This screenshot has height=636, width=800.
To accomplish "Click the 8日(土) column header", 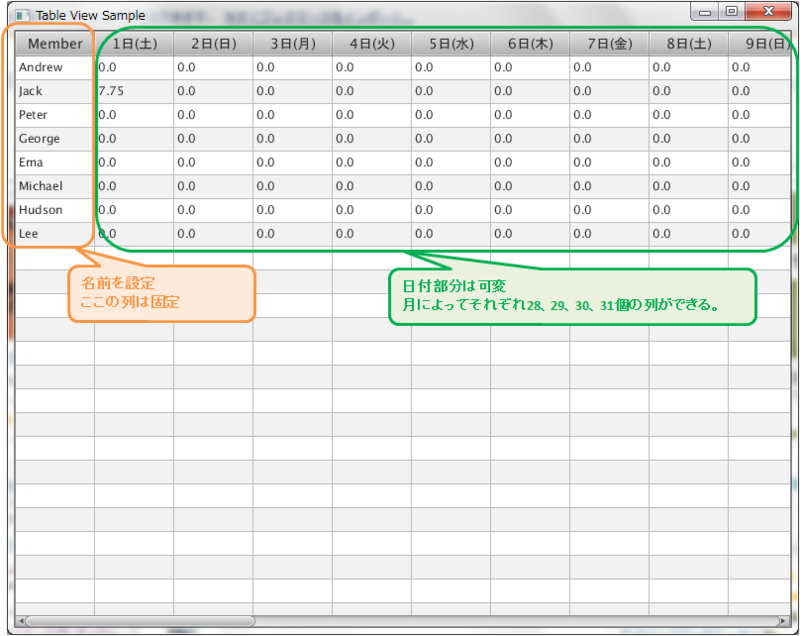I will click(x=689, y=44).
